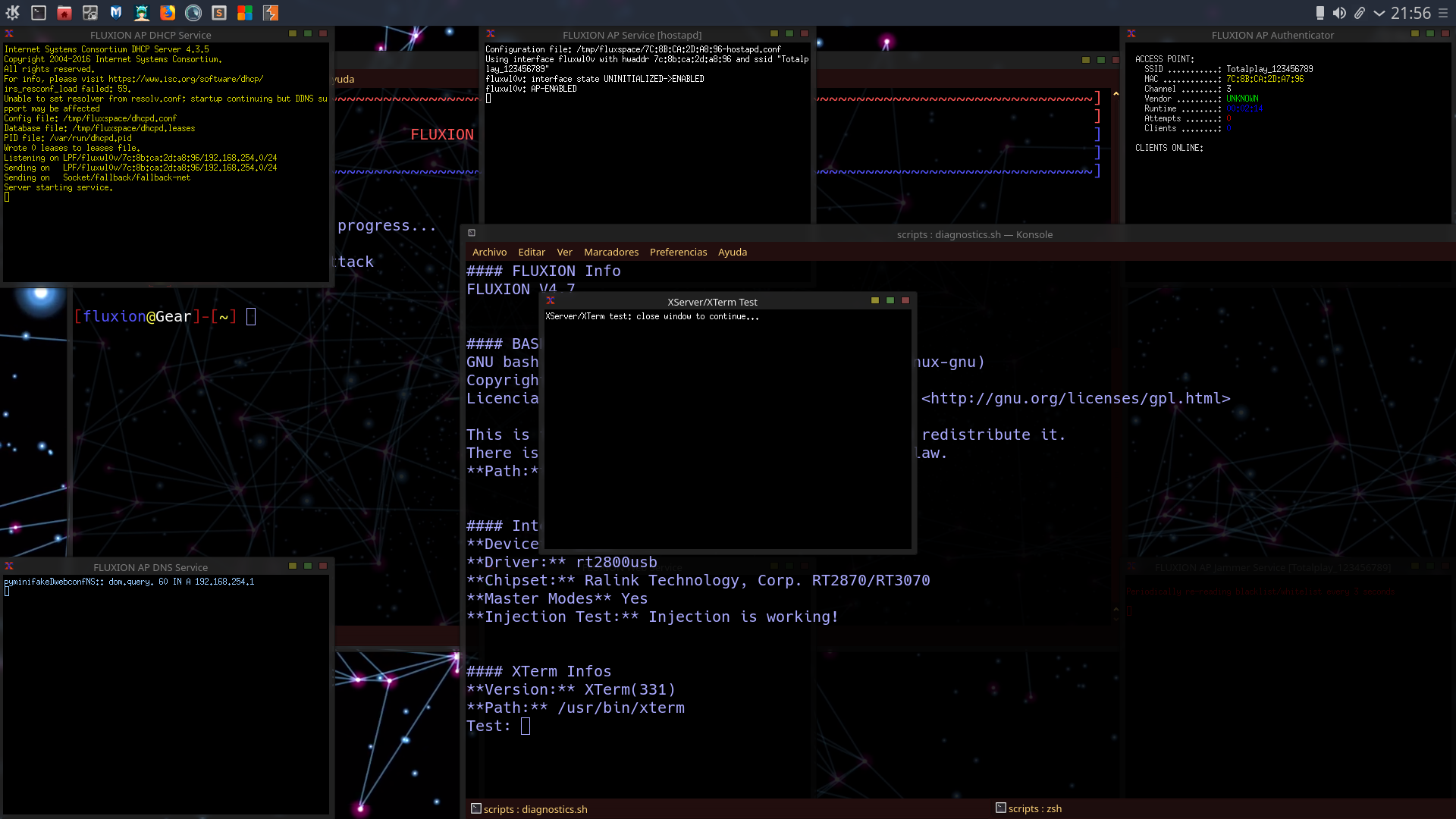Launch Burp Suite from the panel

(x=271, y=12)
